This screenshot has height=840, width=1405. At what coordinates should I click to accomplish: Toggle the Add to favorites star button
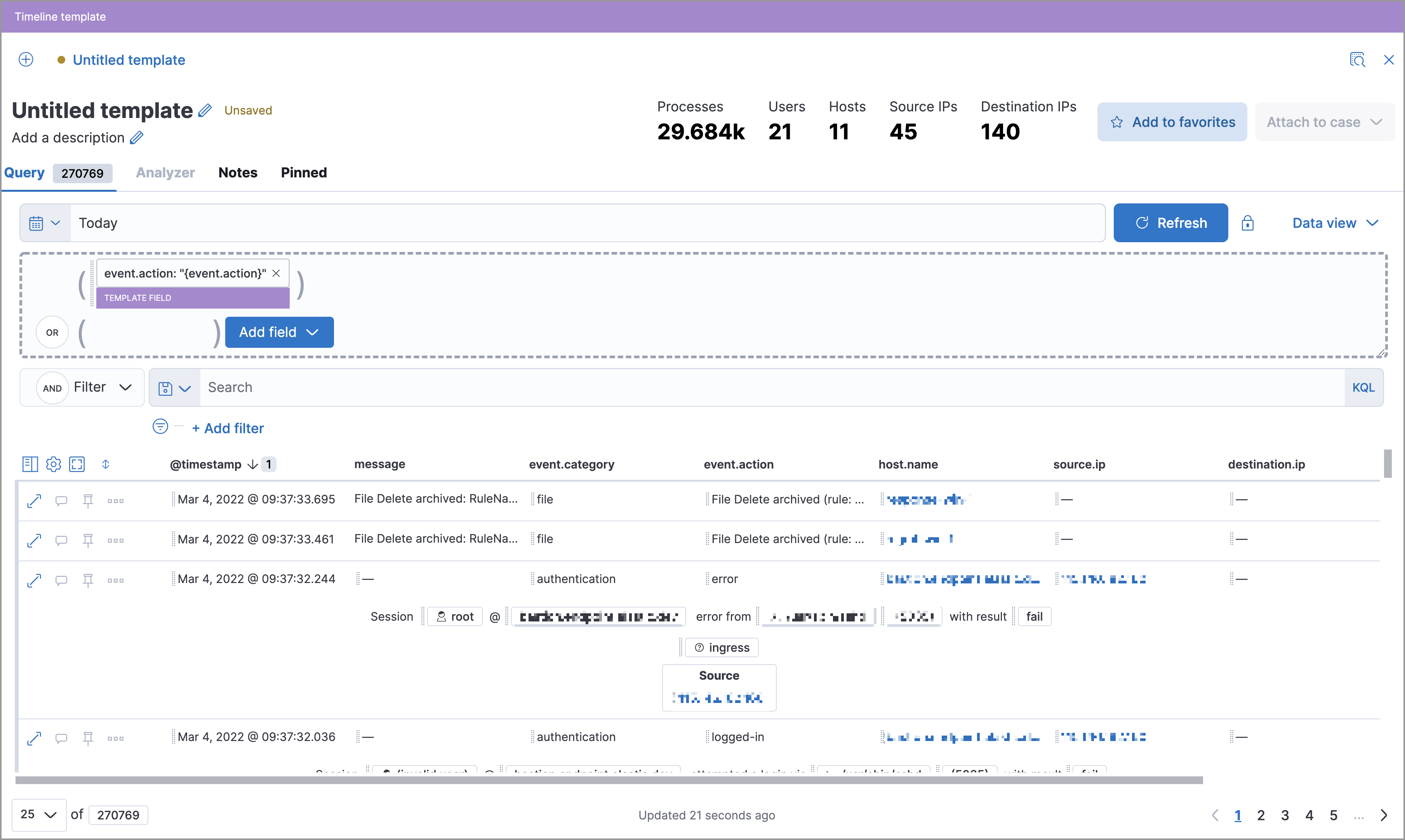[1116, 121]
